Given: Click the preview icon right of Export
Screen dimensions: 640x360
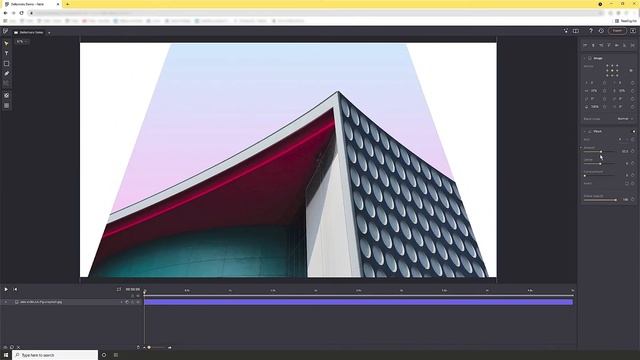Looking at the screenshot, I should pyautogui.click(x=633, y=31).
